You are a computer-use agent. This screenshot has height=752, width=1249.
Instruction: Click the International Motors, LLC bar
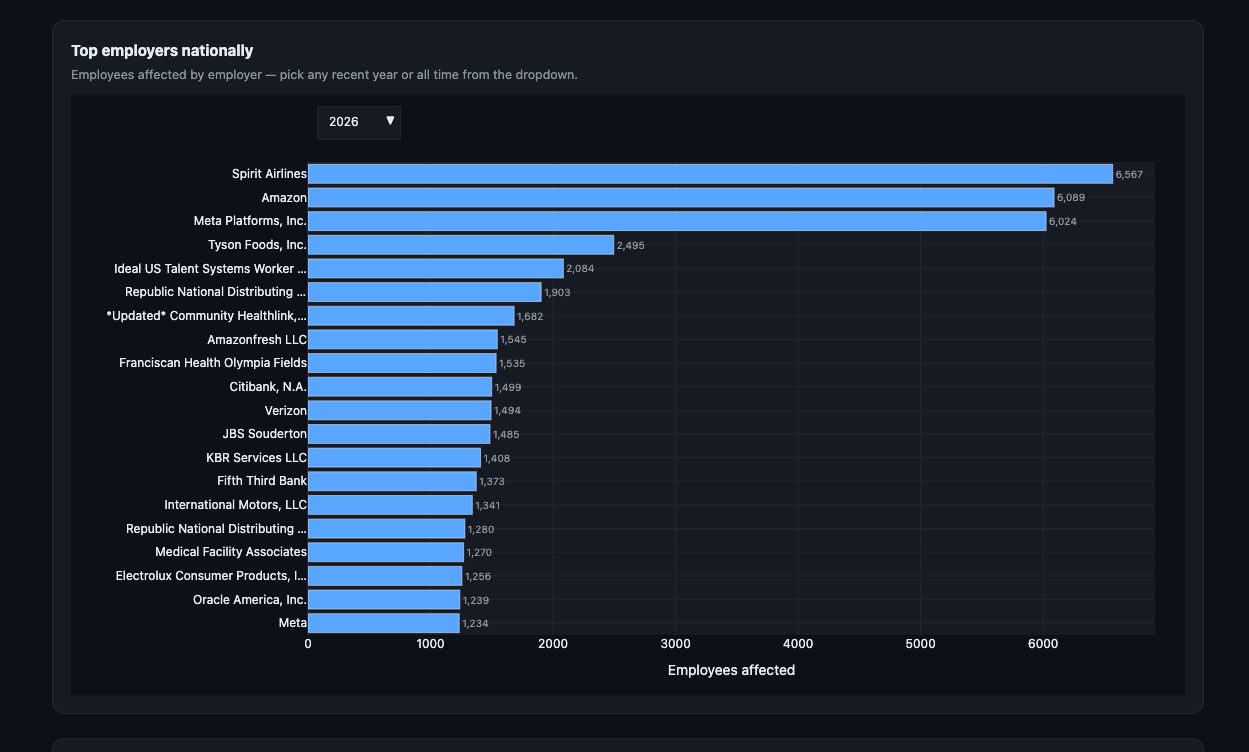[x=390, y=505]
